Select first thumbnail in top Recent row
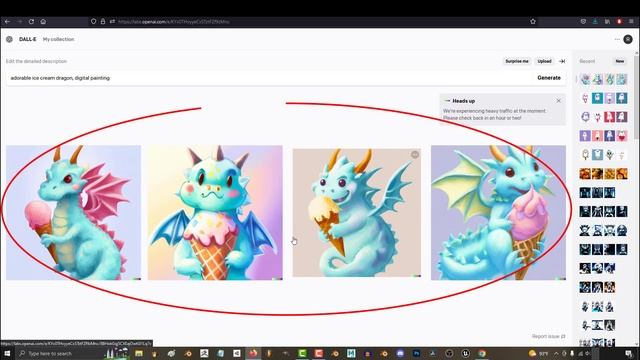The height and width of the screenshot is (360, 640). tap(585, 79)
